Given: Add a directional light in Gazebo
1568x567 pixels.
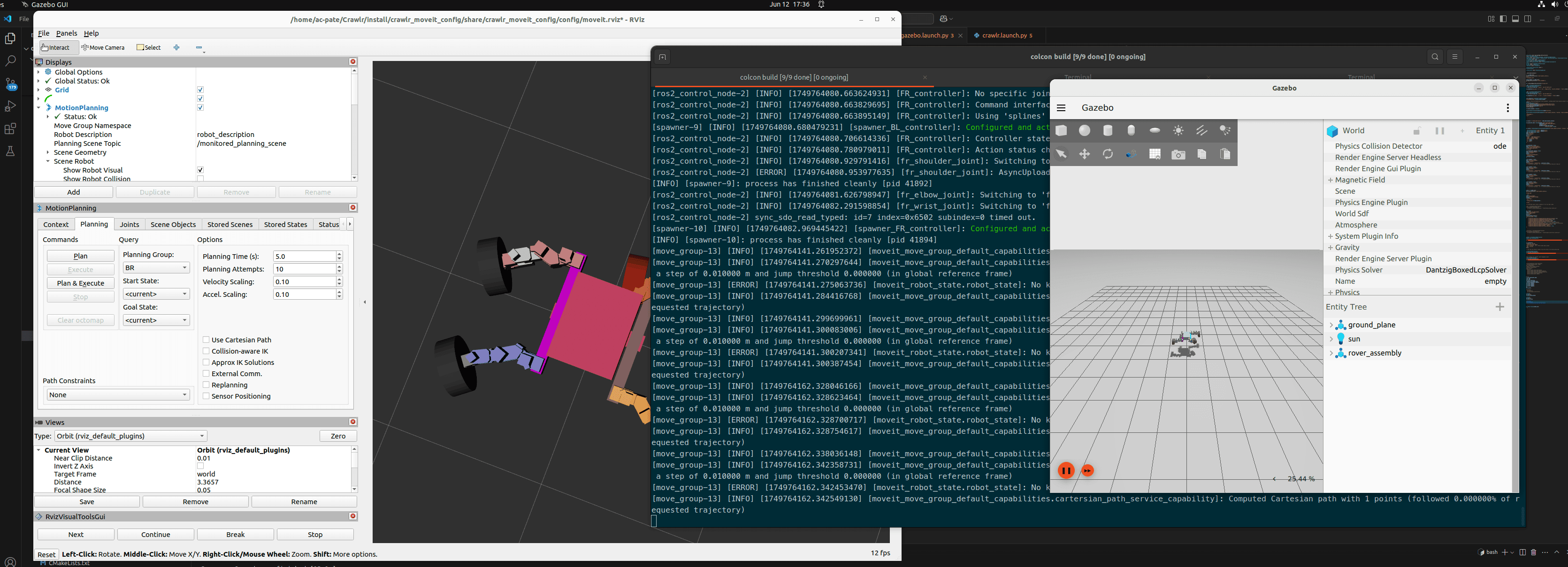Looking at the screenshot, I should click(x=1201, y=131).
